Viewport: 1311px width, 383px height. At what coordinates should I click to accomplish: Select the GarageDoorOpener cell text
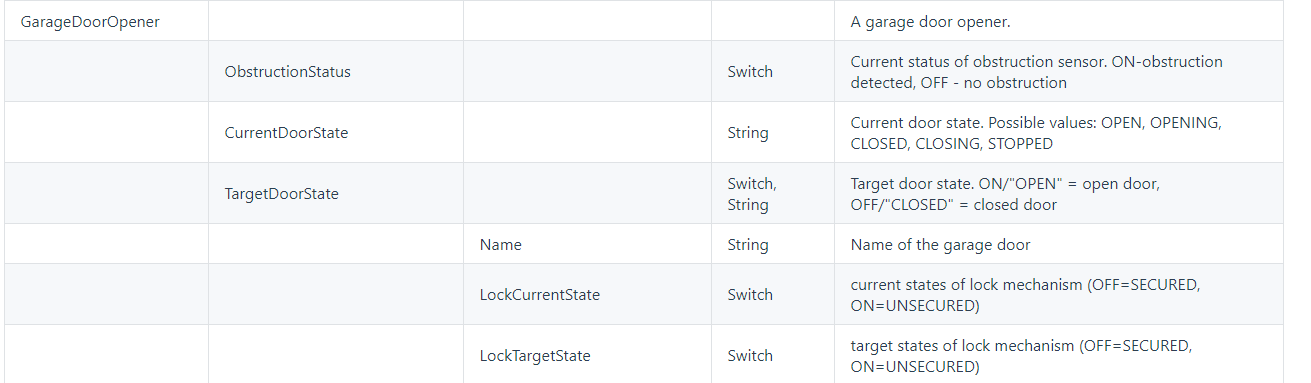coord(90,21)
